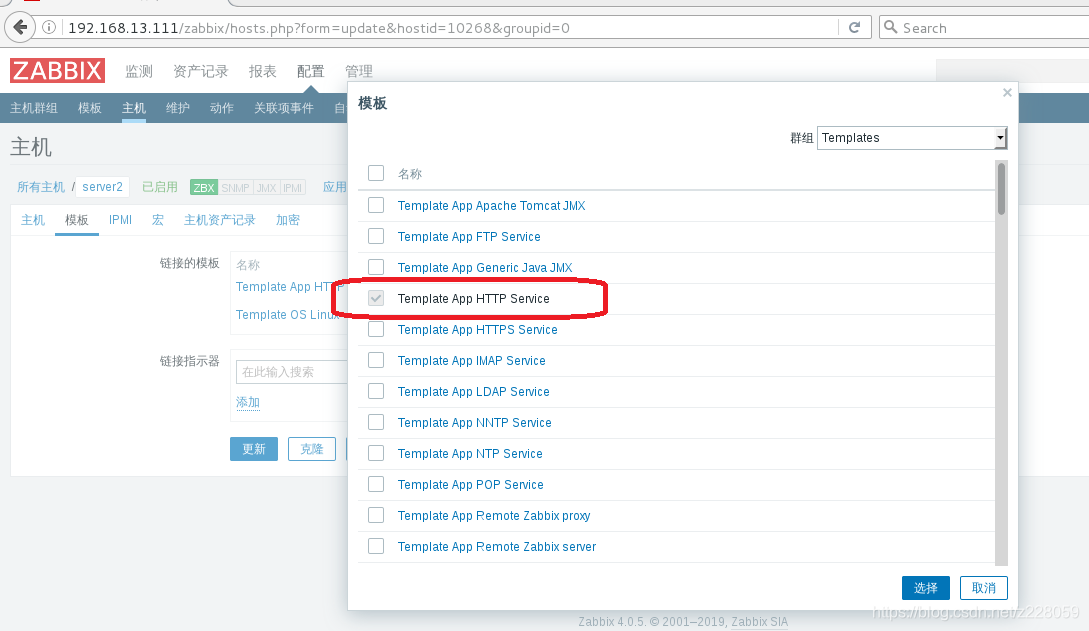Click the 选择 button in dialog

926,588
